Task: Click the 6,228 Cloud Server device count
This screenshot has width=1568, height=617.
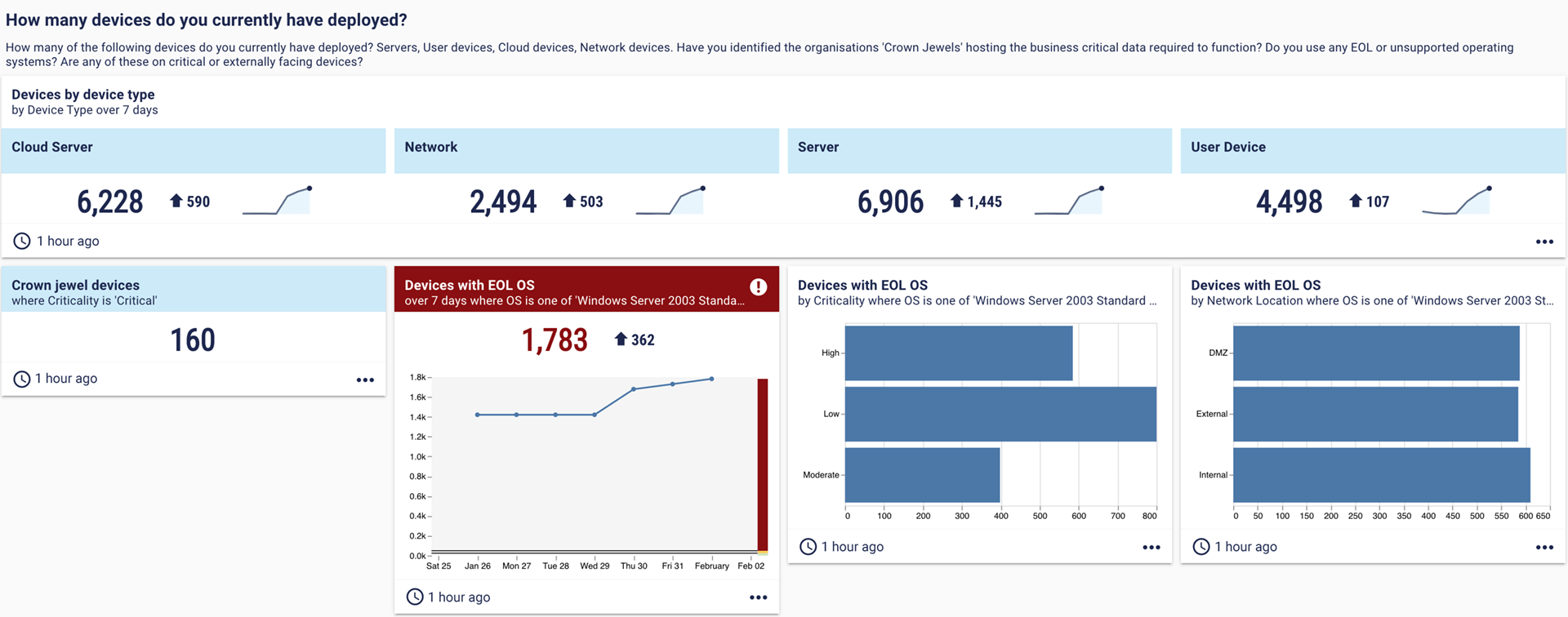Action: pyautogui.click(x=110, y=202)
